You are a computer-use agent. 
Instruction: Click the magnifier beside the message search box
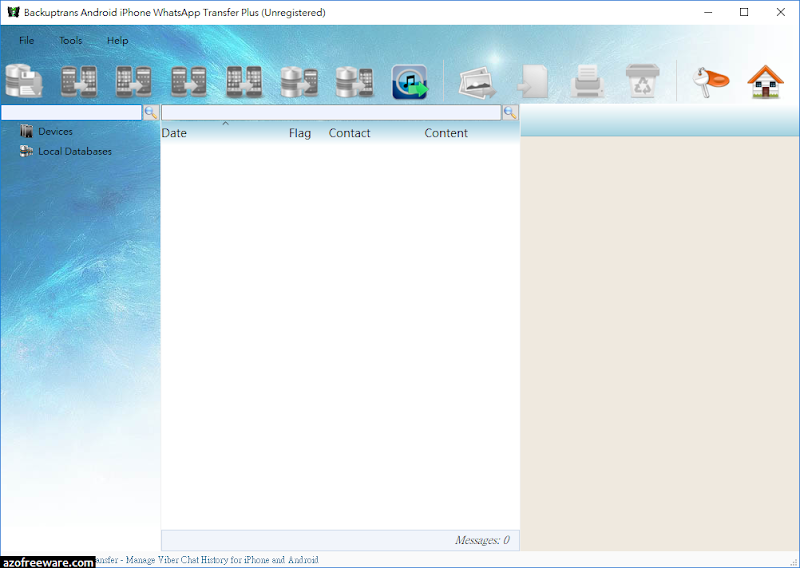coord(511,112)
